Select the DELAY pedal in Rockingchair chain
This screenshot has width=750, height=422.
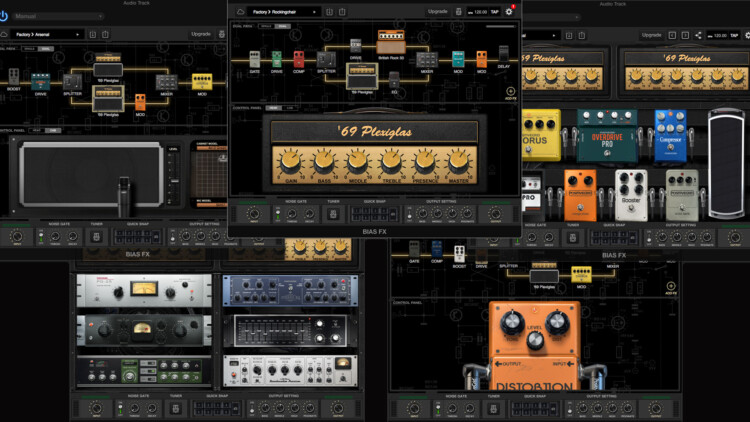tap(503, 54)
